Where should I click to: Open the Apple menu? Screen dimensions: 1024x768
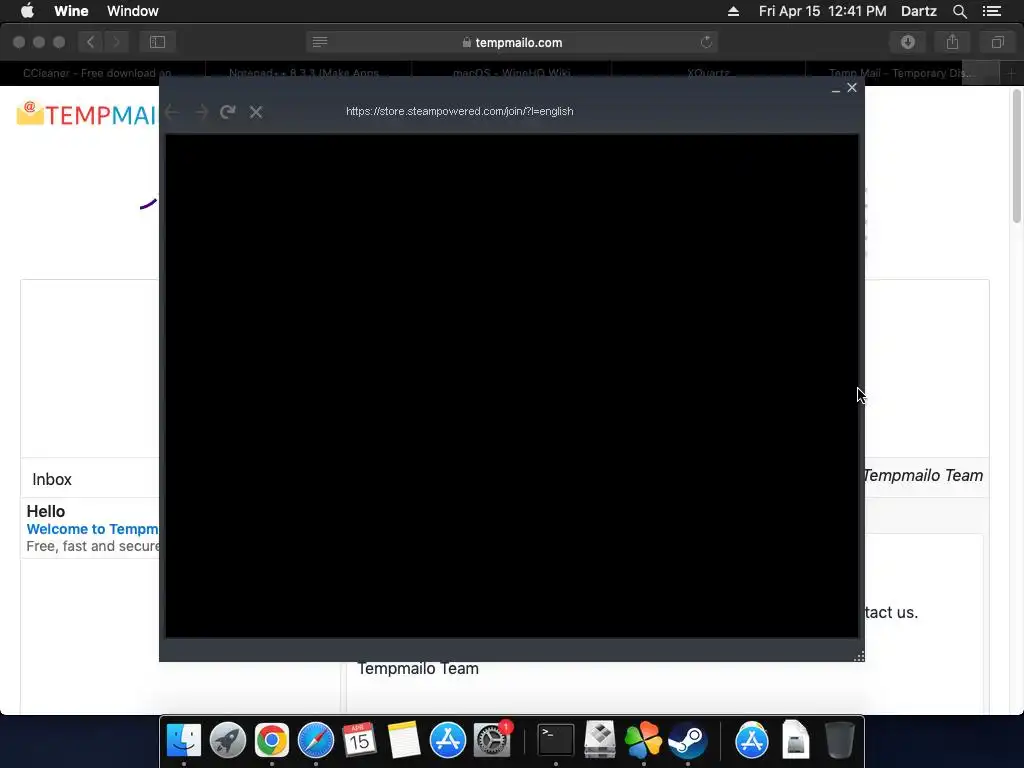(x=27, y=11)
